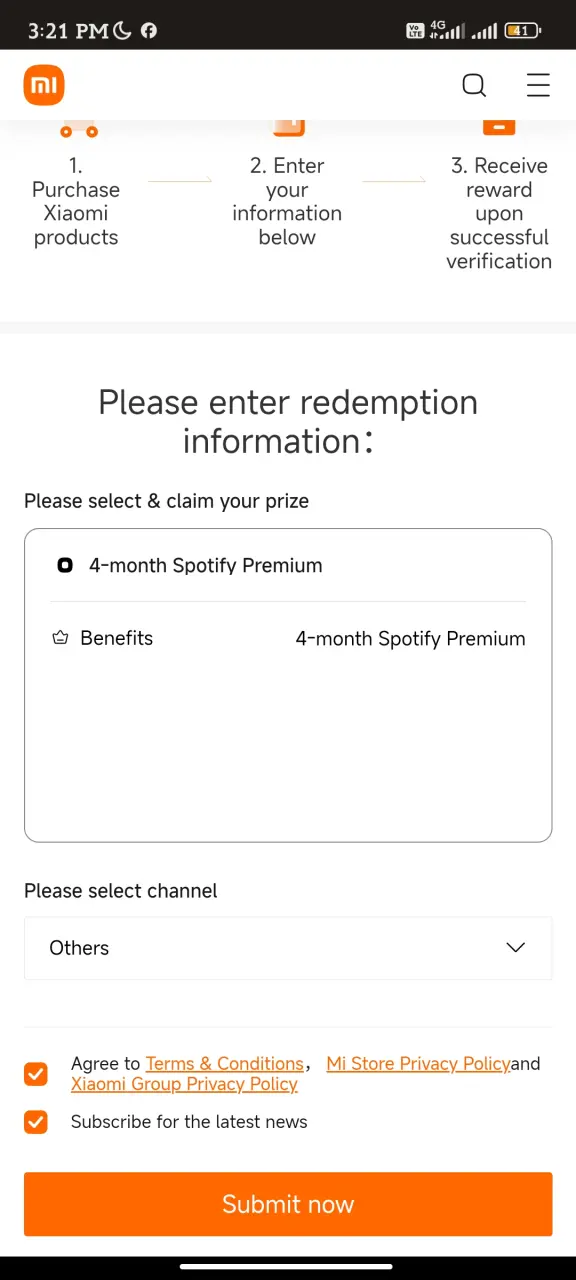Expand the Others channel dropdown
The width and height of the screenshot is (576, 1280).
pyautogui.click(x=288, y=948)
